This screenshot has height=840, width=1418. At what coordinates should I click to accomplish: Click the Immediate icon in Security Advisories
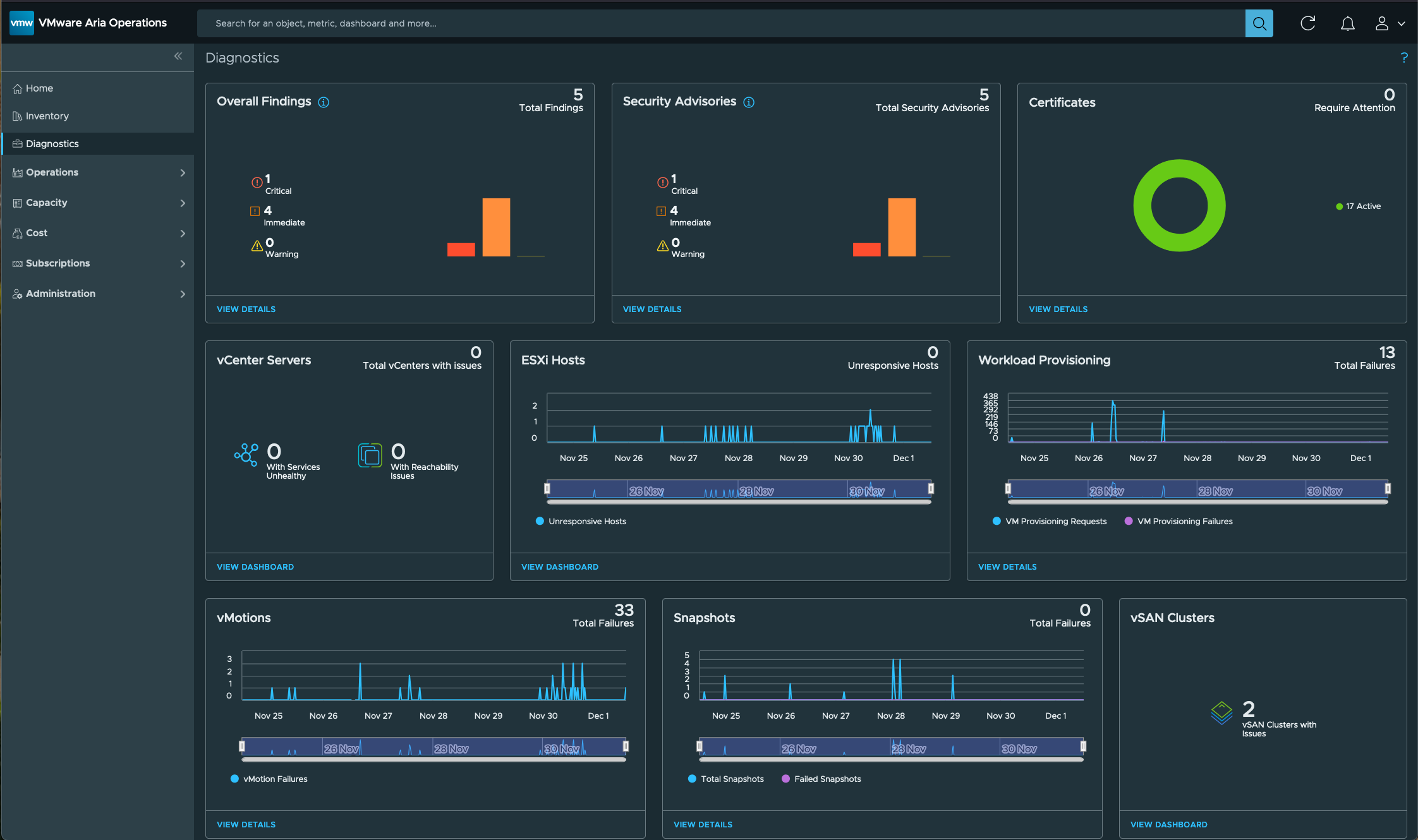coord(661,211)
